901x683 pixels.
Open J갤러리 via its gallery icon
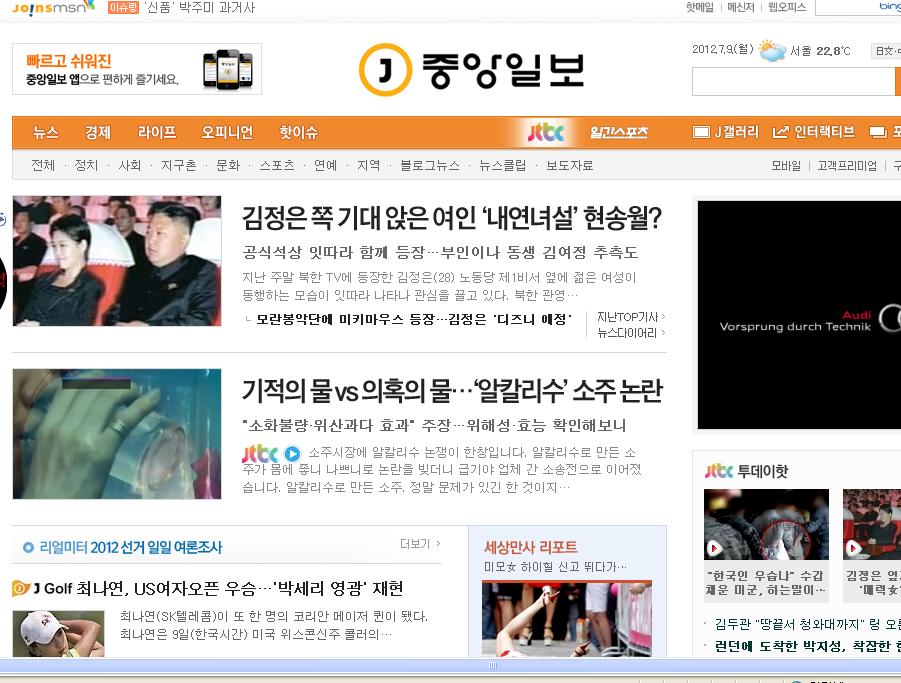[x=700, y=133]
